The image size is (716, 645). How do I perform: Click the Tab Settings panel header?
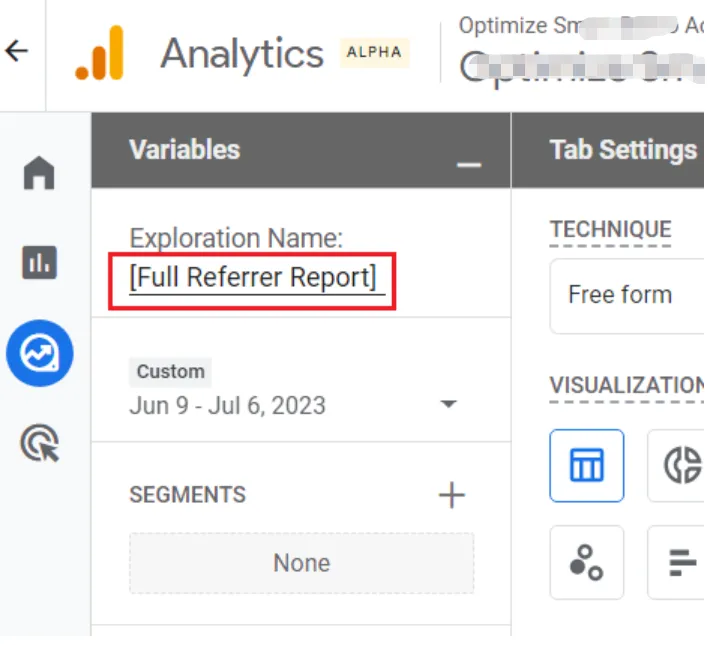(x=622, y=150)
